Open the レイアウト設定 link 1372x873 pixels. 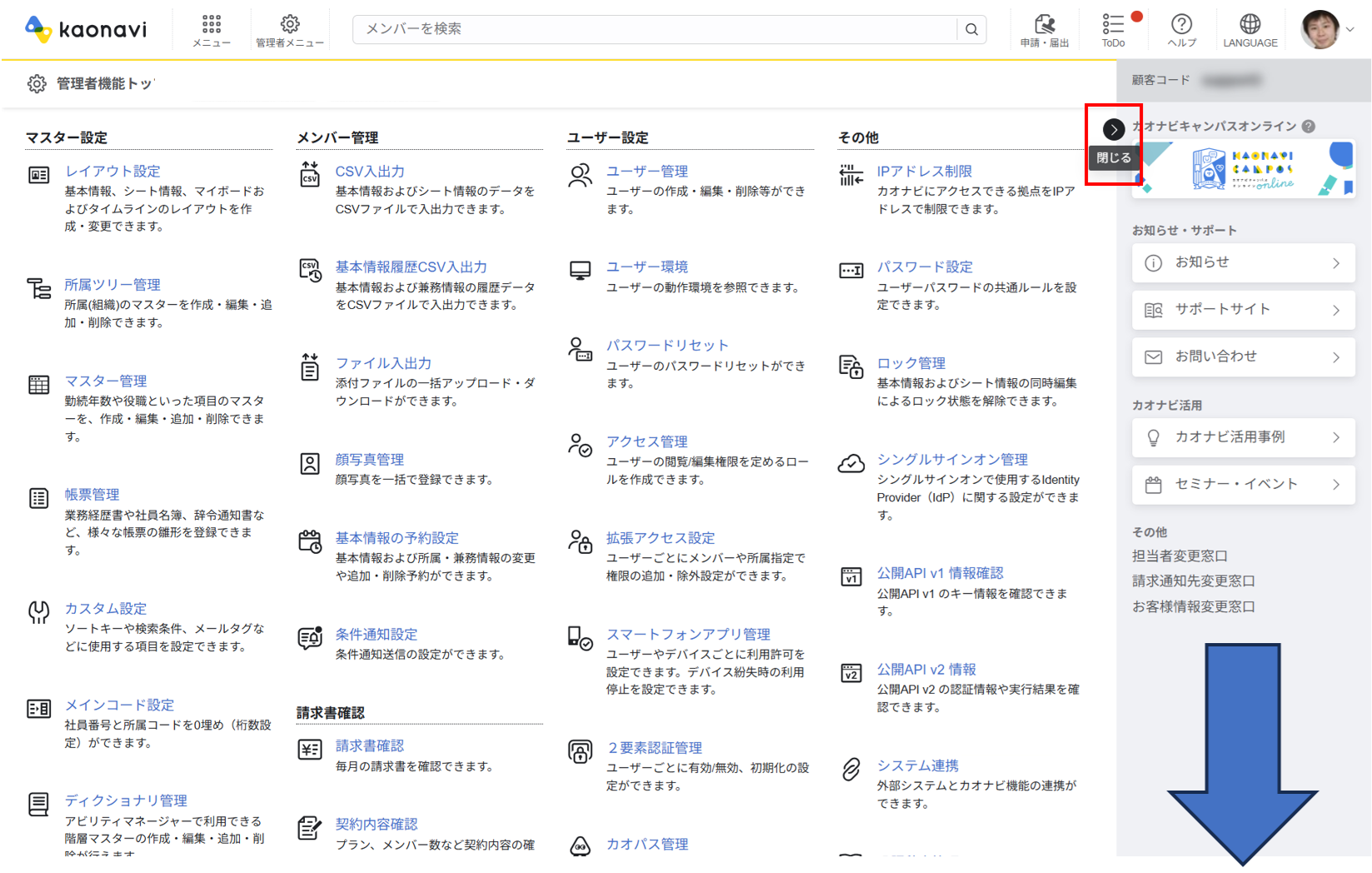112,172
